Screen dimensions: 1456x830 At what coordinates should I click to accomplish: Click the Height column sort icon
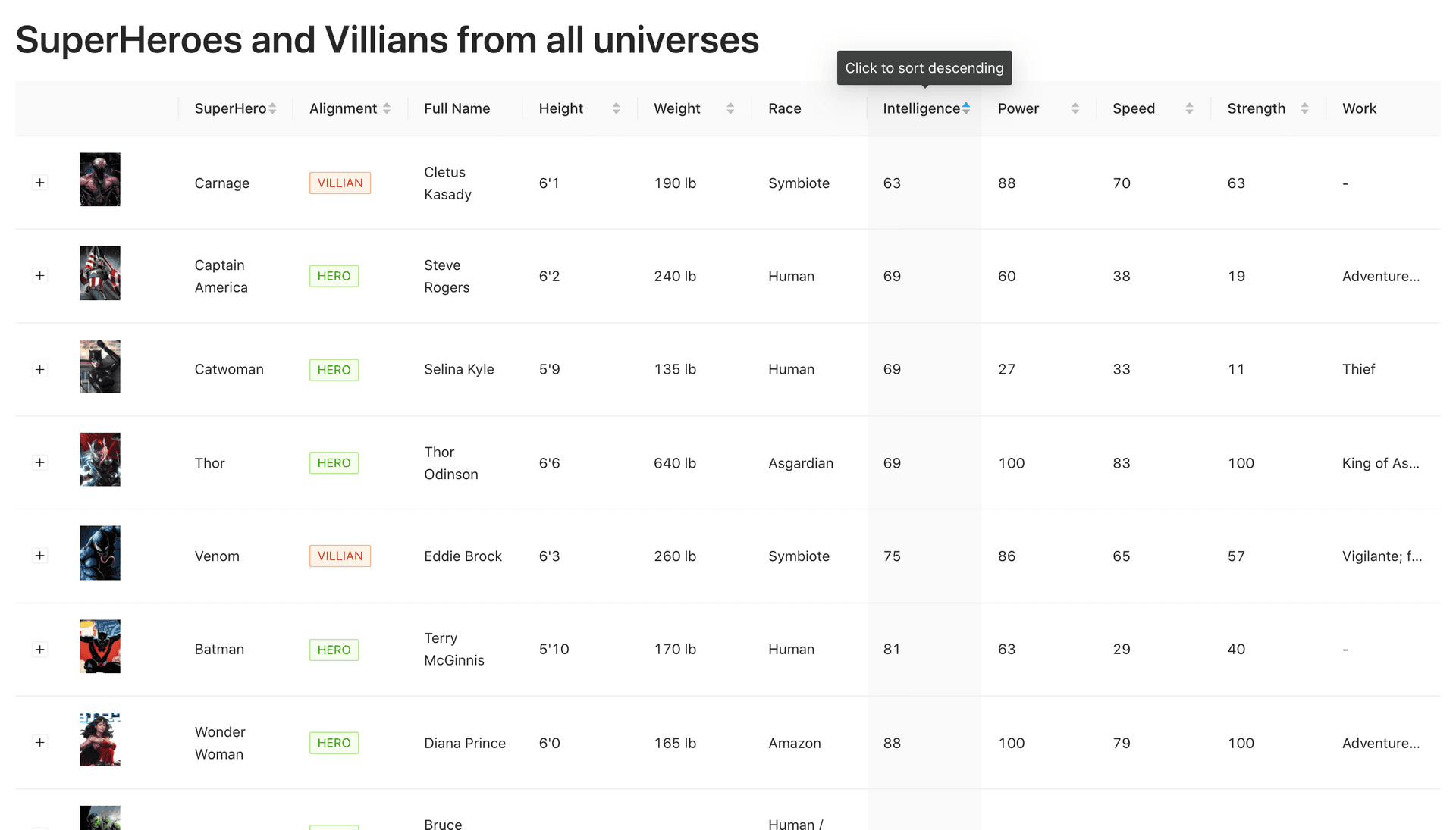[x=615, y=108]
